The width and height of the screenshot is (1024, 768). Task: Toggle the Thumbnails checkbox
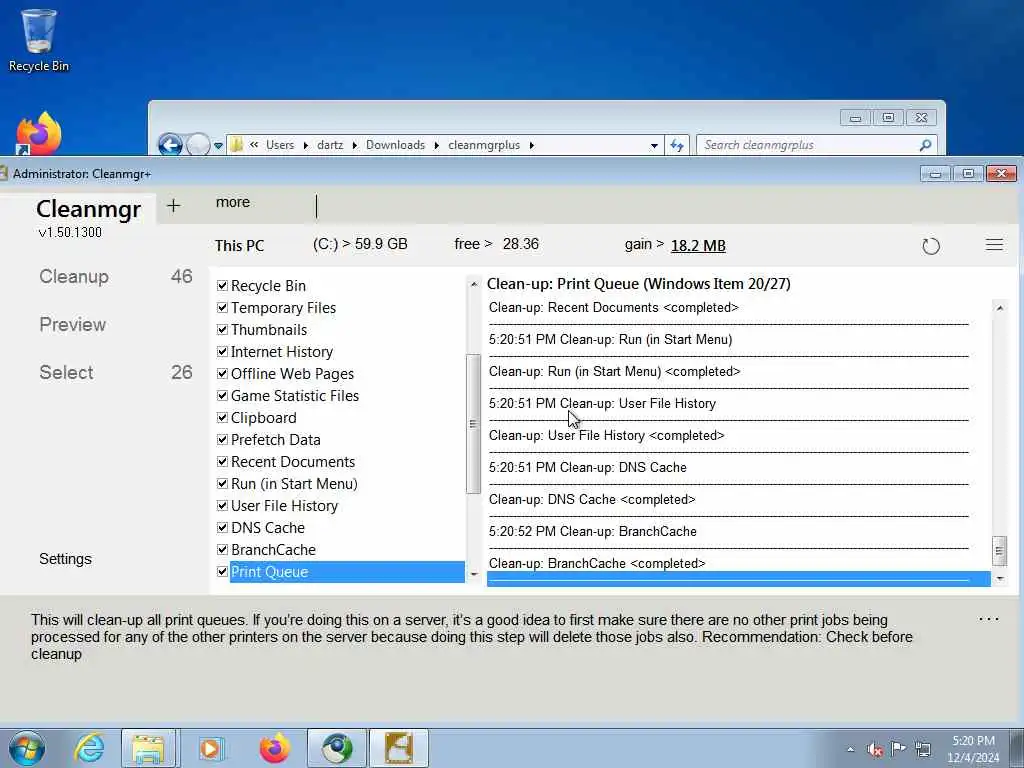tap(222, 330)
